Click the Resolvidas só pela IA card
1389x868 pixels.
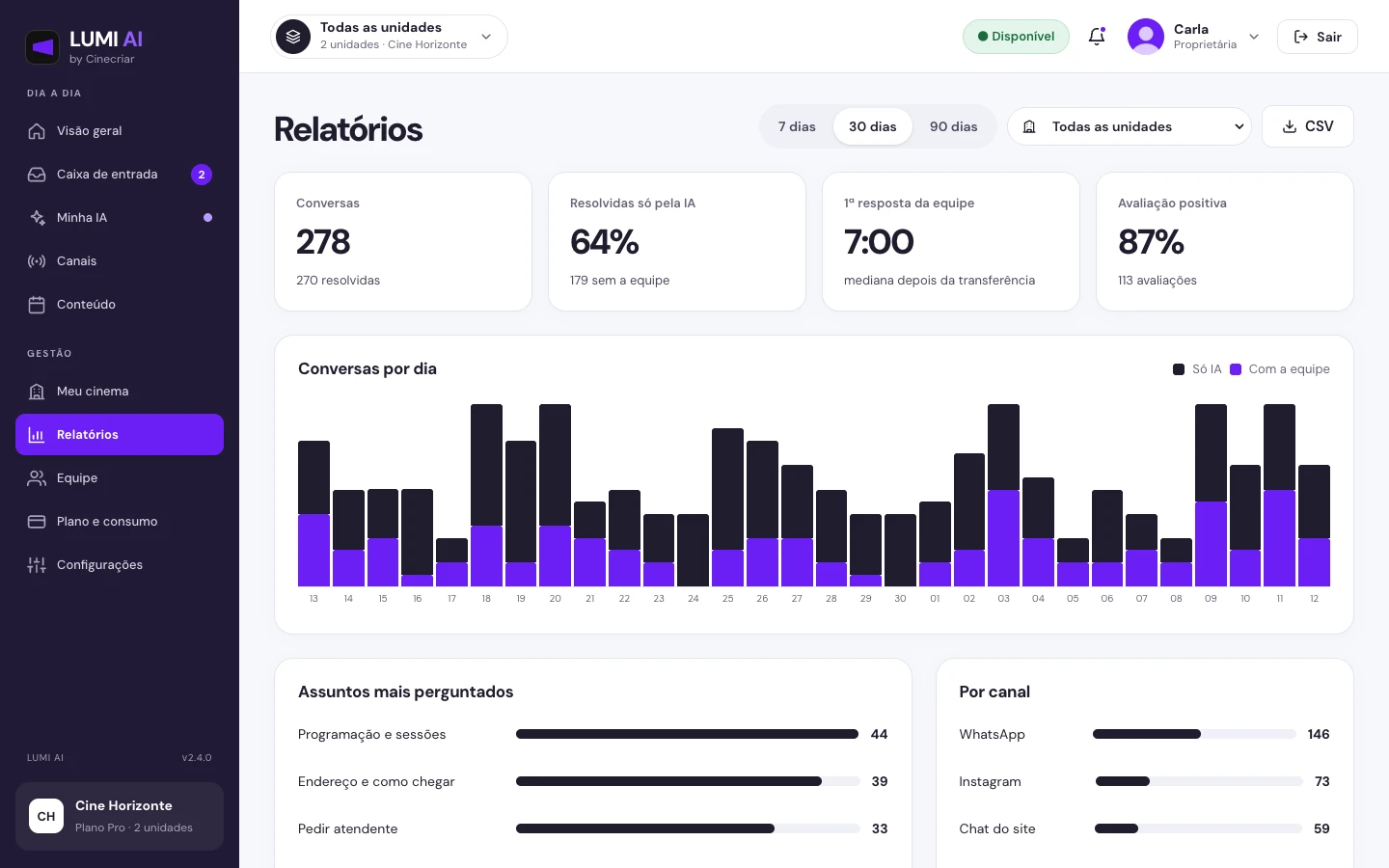(x=677, y=242)
